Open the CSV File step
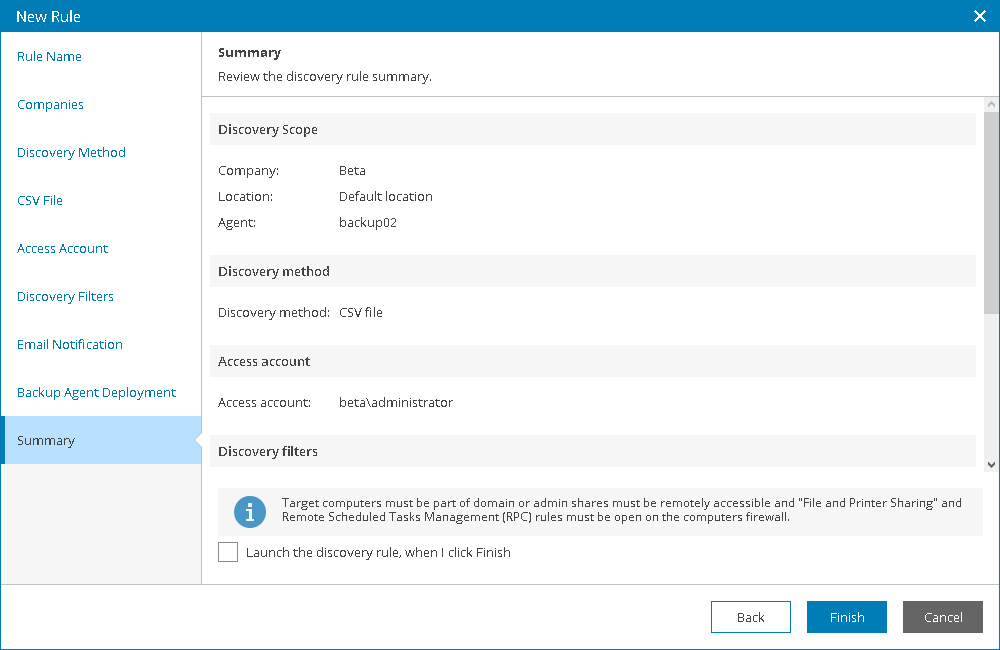The image size is (1000, 650). click(x=40, y=200)
